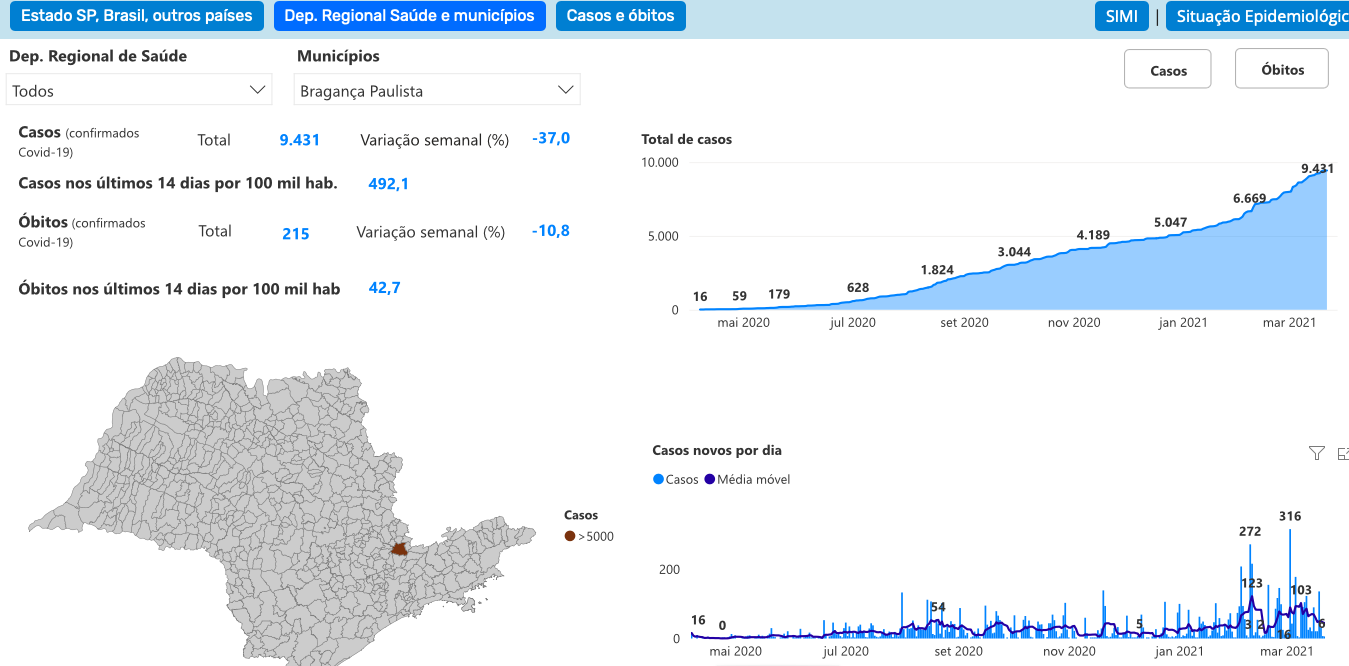Select highlighted Bragança Paulista region on map
The height and width of the screenshot is (666, 1349).
[x=400, y=549]
